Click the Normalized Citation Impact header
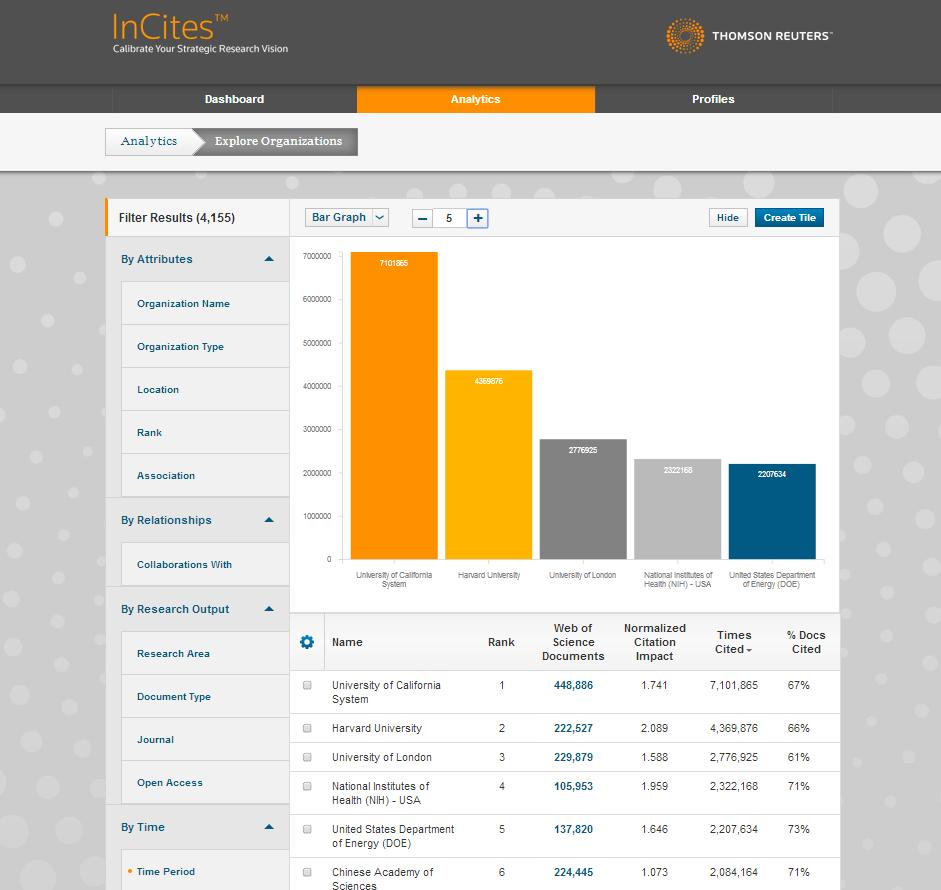The width and height of the screenshot is (941, 890). (655, 642)
